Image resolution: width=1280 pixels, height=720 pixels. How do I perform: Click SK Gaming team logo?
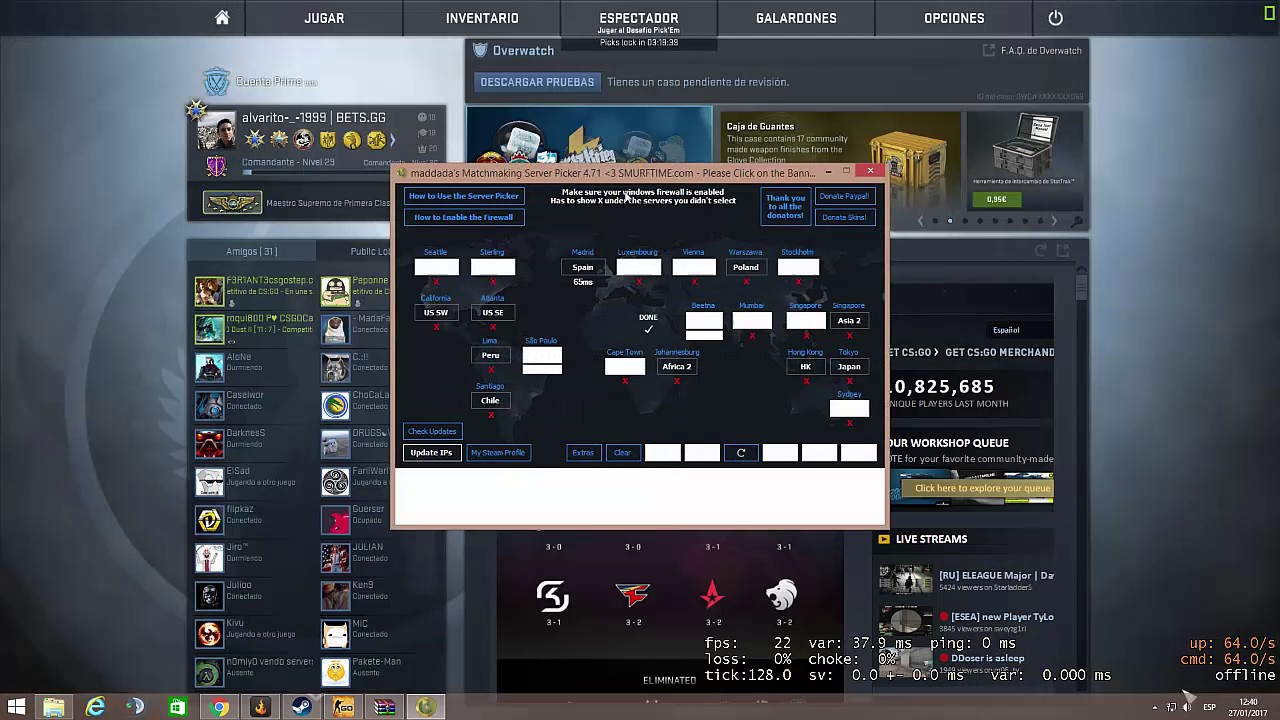(553, 596)
